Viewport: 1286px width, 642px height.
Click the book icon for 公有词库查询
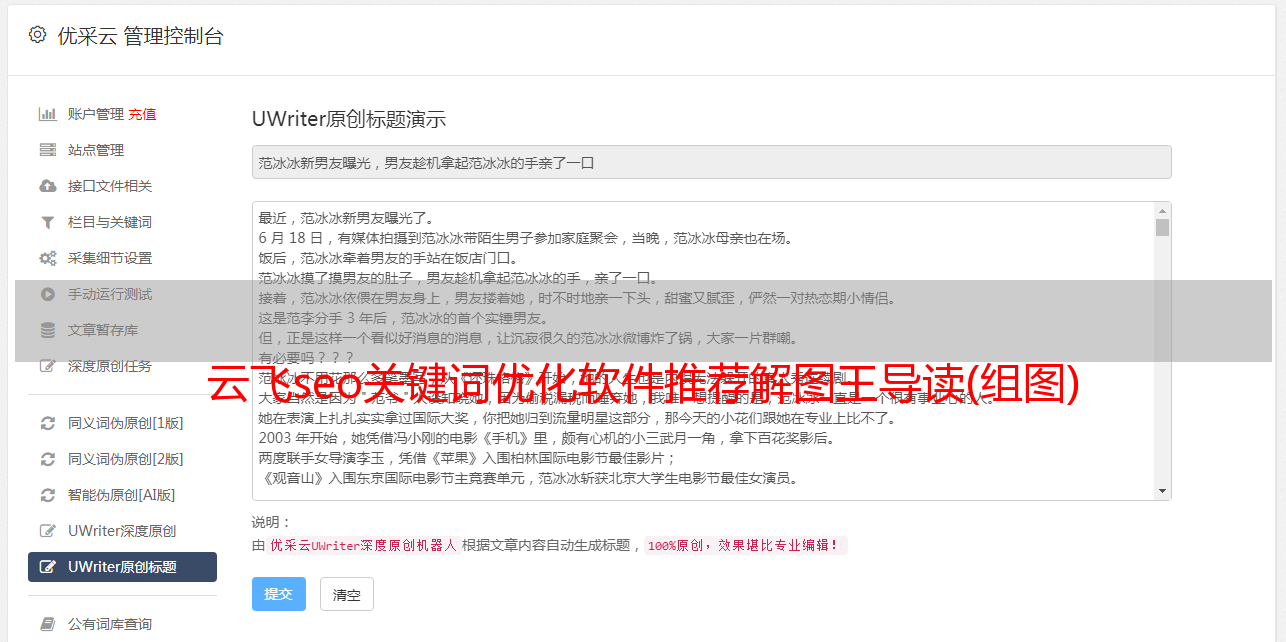(x=47, y=624)
